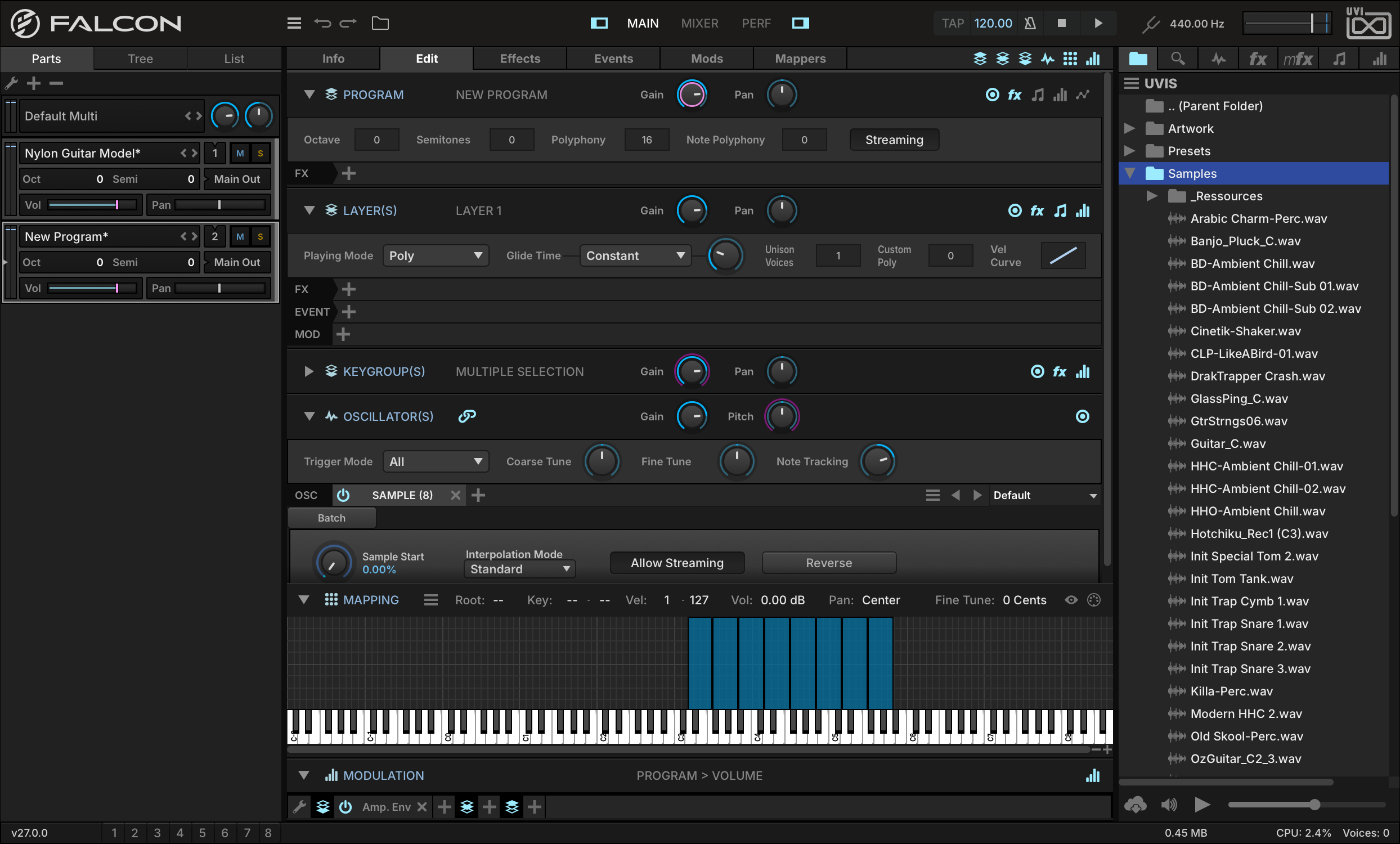Open the Parts wrench settings icon
Screen dimensions: 1400x844
point(11,83)
